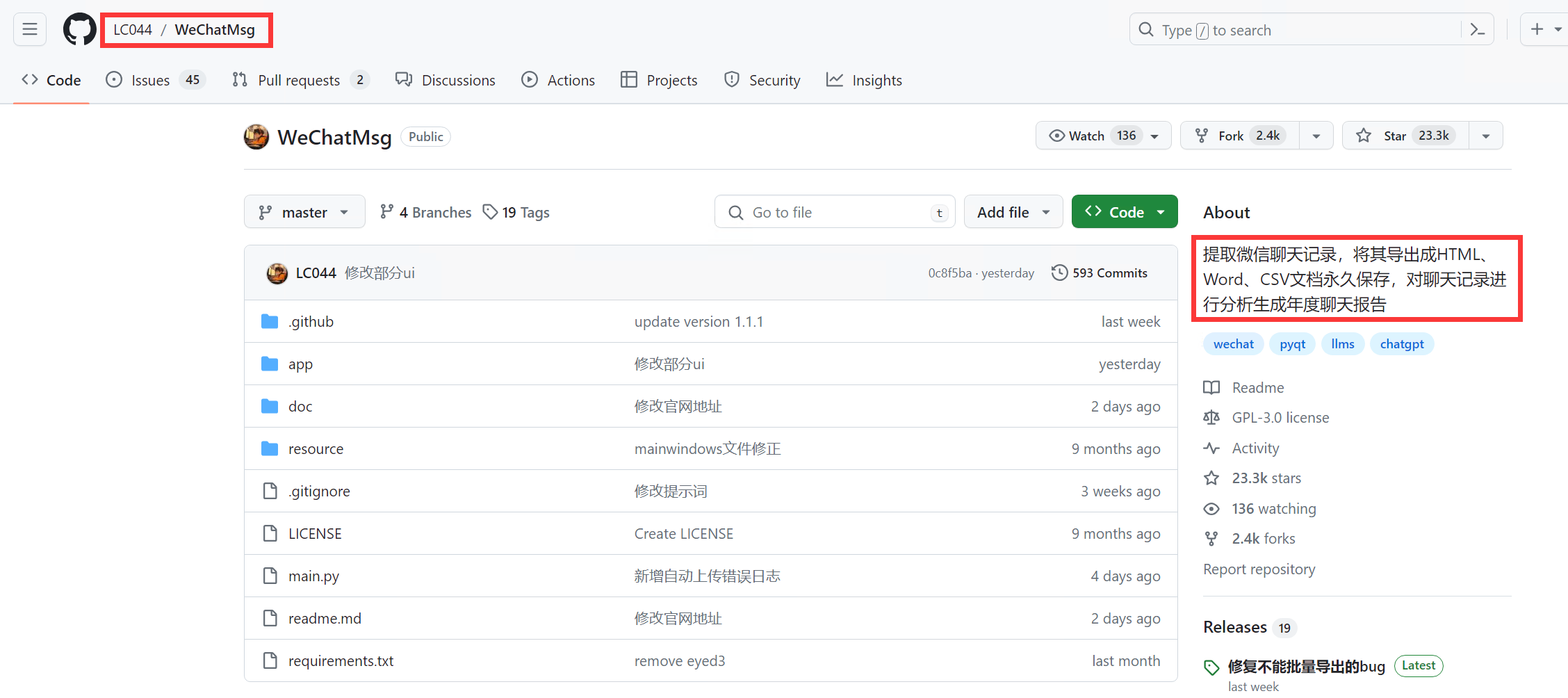
Task: Open the main.py file
Action: coord(313,576)
